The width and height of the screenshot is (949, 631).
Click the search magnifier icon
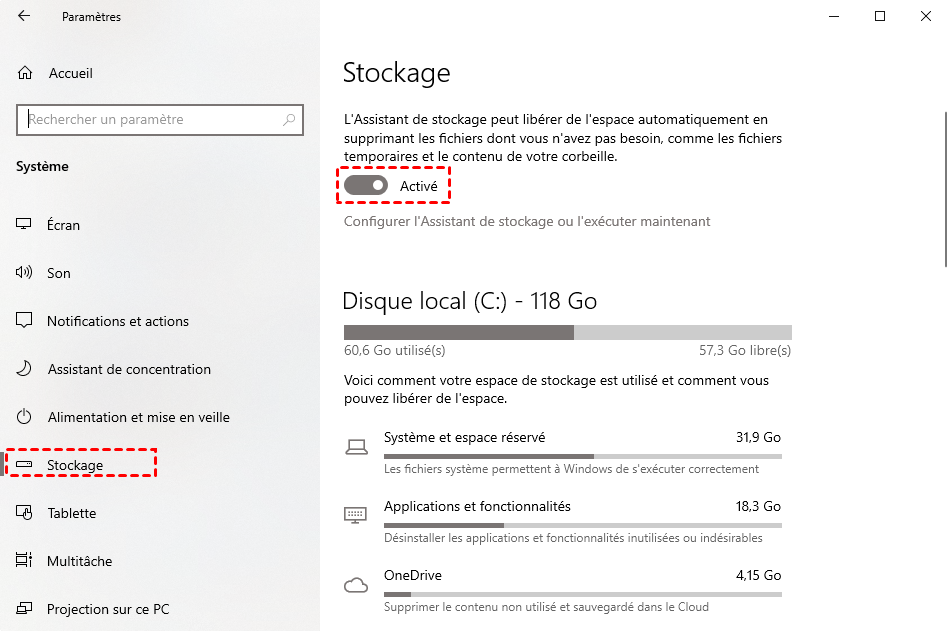[289, 120]
